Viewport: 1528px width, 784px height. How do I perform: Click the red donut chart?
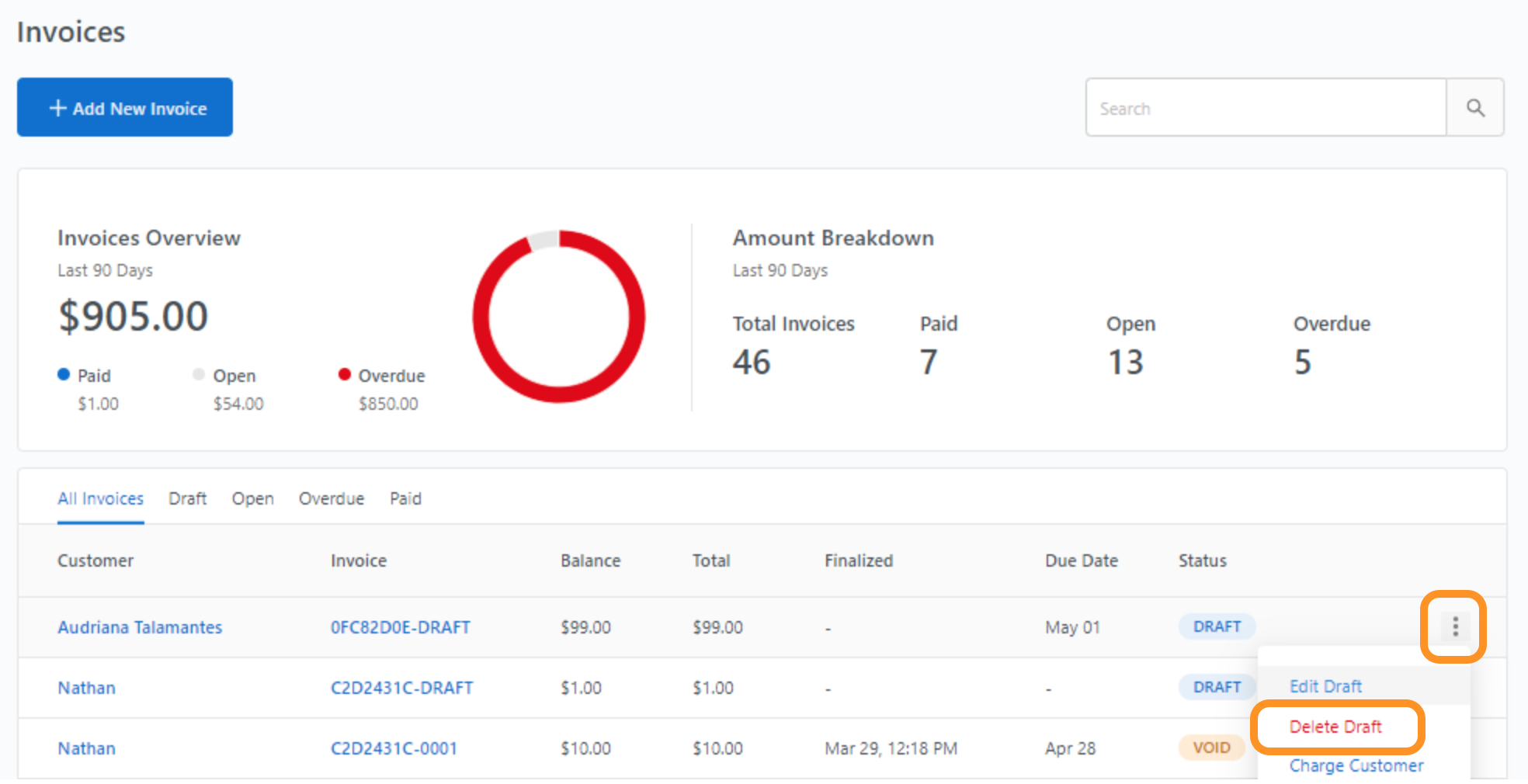point(559,317)
